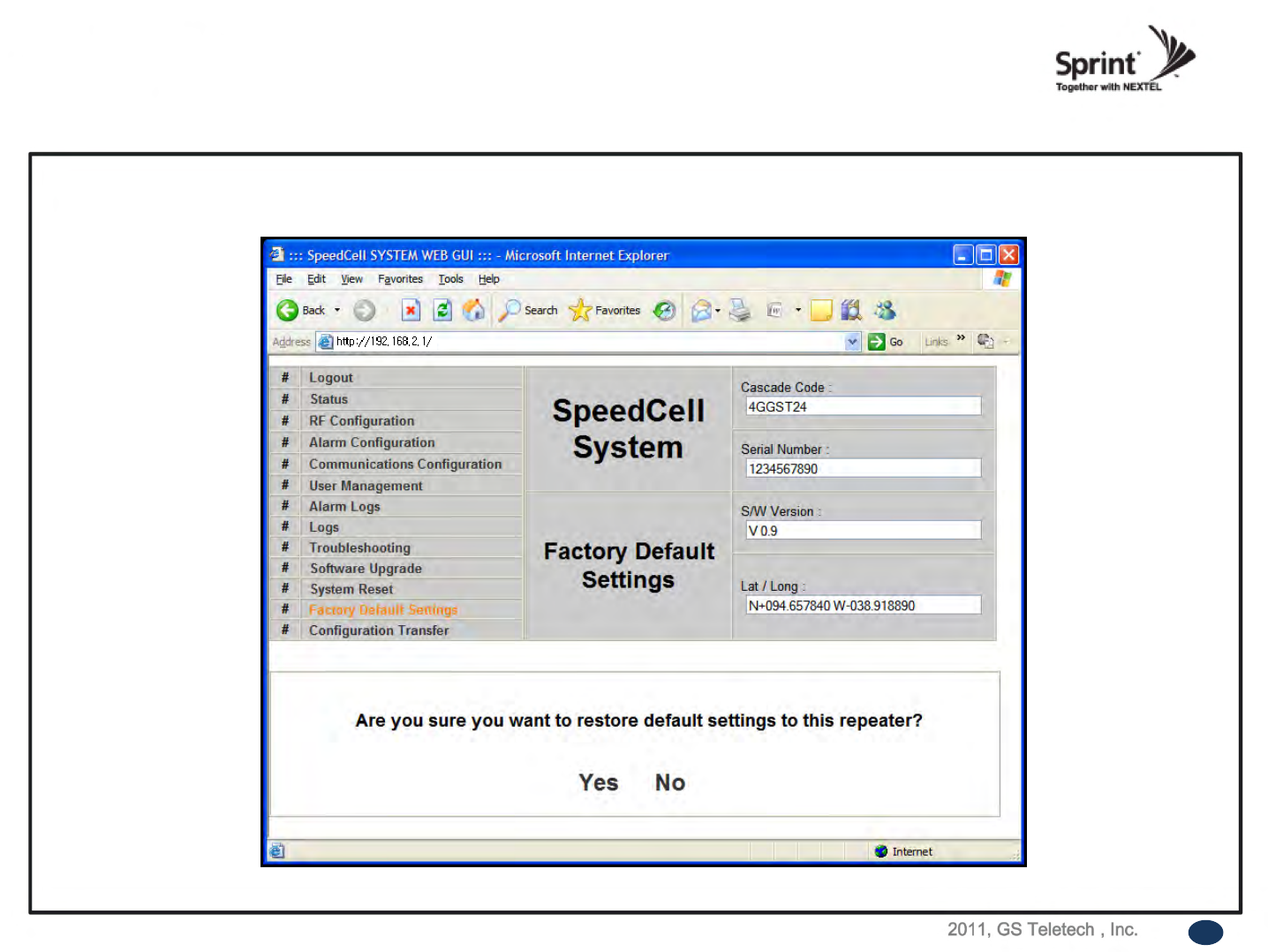The image size is (1268, 952).
Task: Go back using the Back arrow
Action: [x=288, y=310]
